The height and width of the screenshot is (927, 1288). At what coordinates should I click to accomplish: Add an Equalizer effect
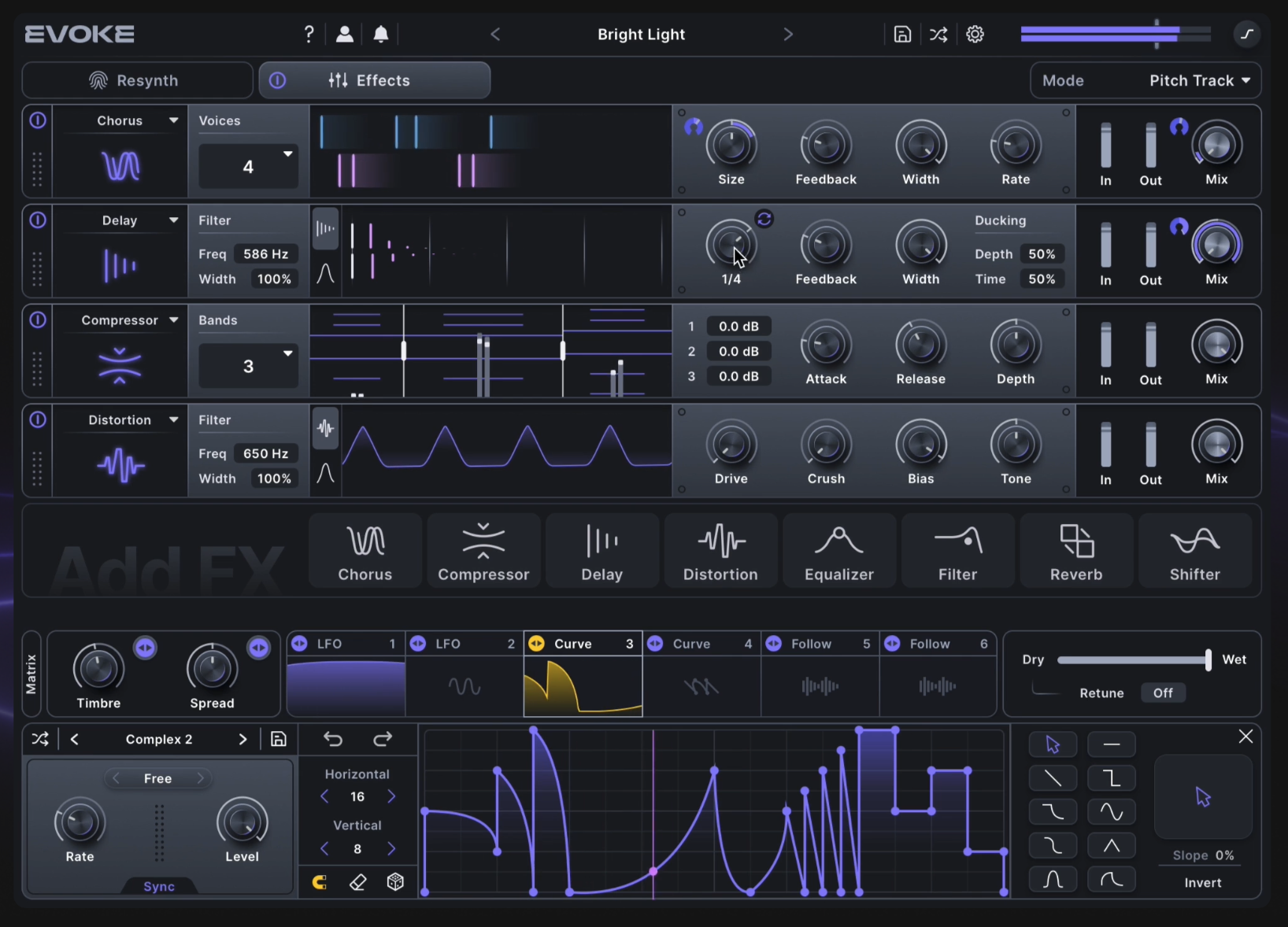pyautogui.click(x=838, y=552)
